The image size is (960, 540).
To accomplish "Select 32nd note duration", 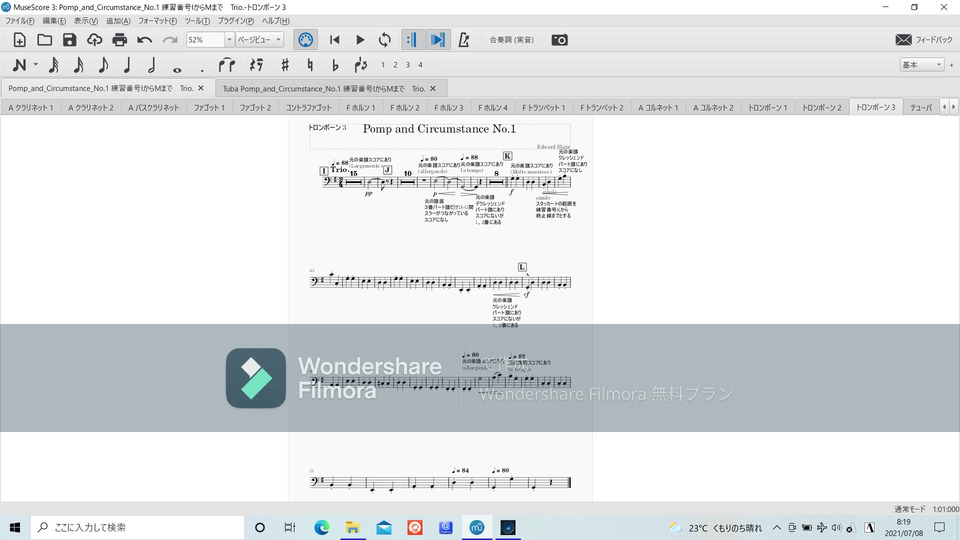I will tap(53, 65).
